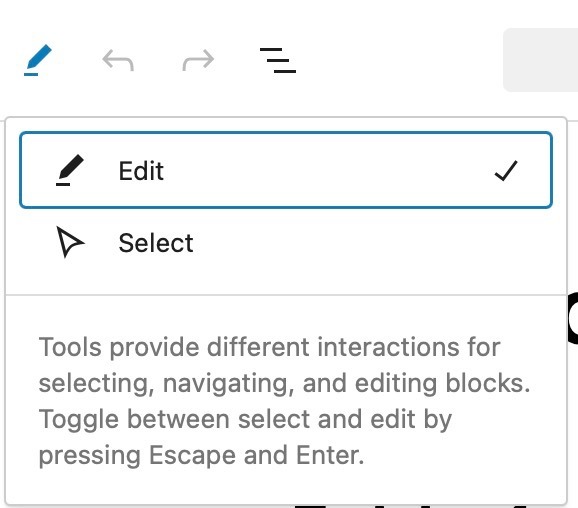Click the checkmark on the Edit row
The image size is (578, 508).
(x=506, y=171)
